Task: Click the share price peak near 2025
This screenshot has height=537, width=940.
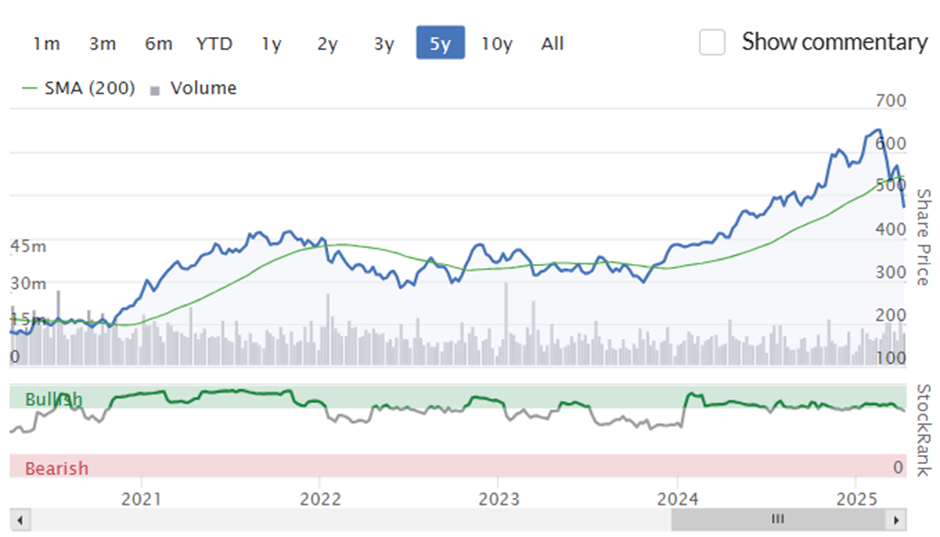Action: tap(878, 130)
